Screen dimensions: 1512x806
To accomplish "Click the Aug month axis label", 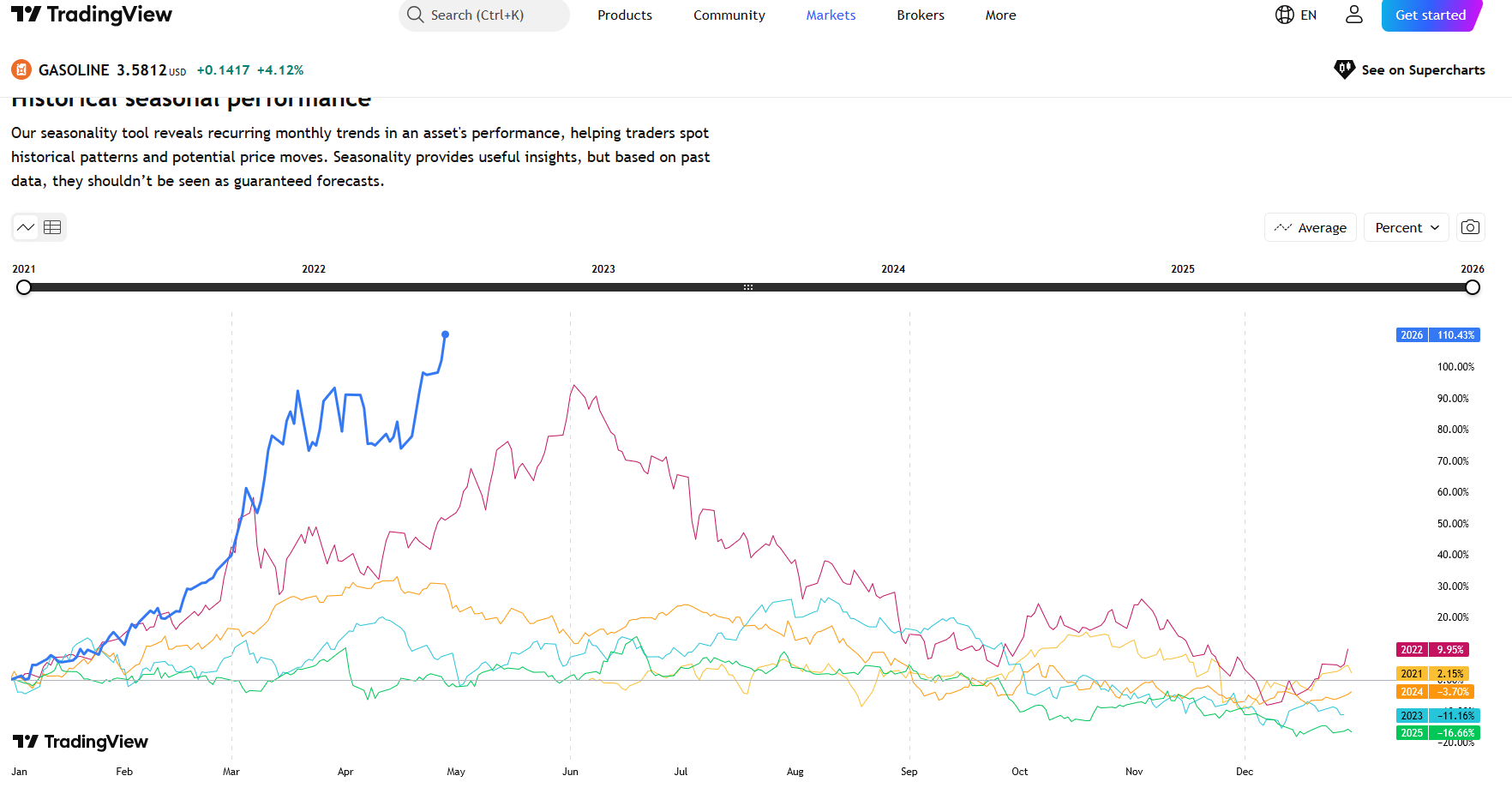I will click(x=795, y=772).
